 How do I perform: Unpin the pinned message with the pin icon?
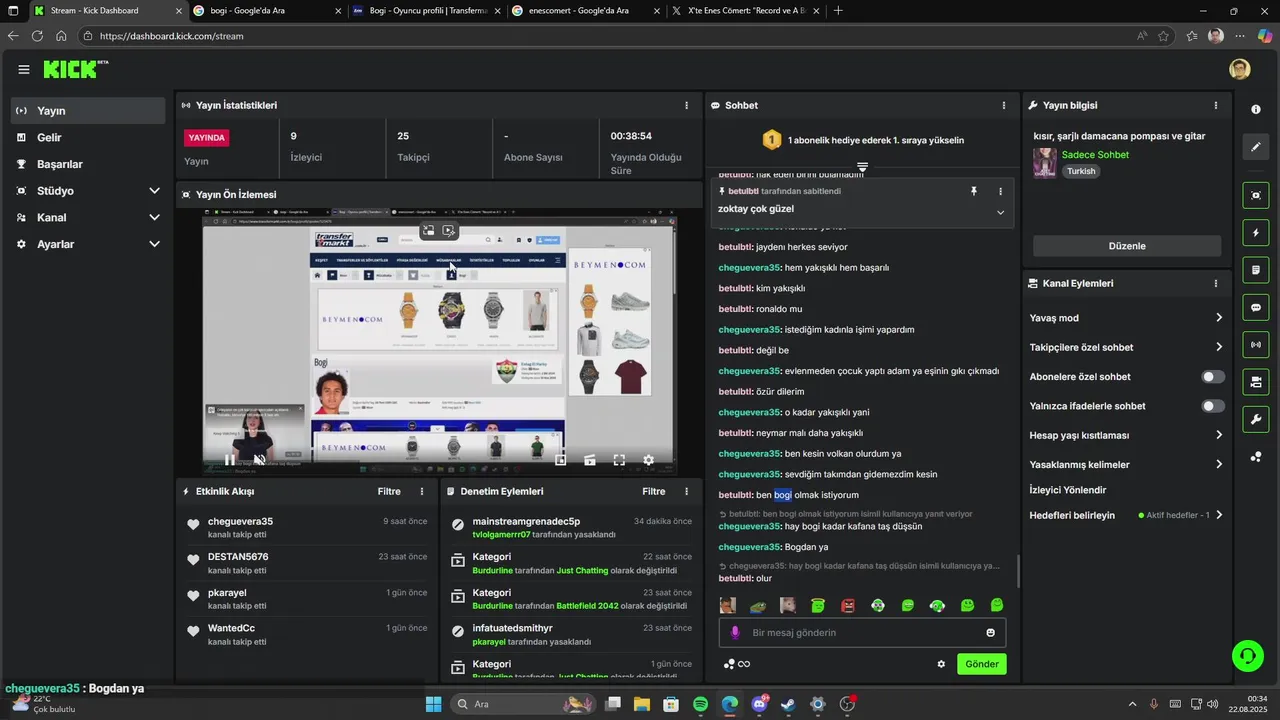pyautogui.click(x=974, y=191)
